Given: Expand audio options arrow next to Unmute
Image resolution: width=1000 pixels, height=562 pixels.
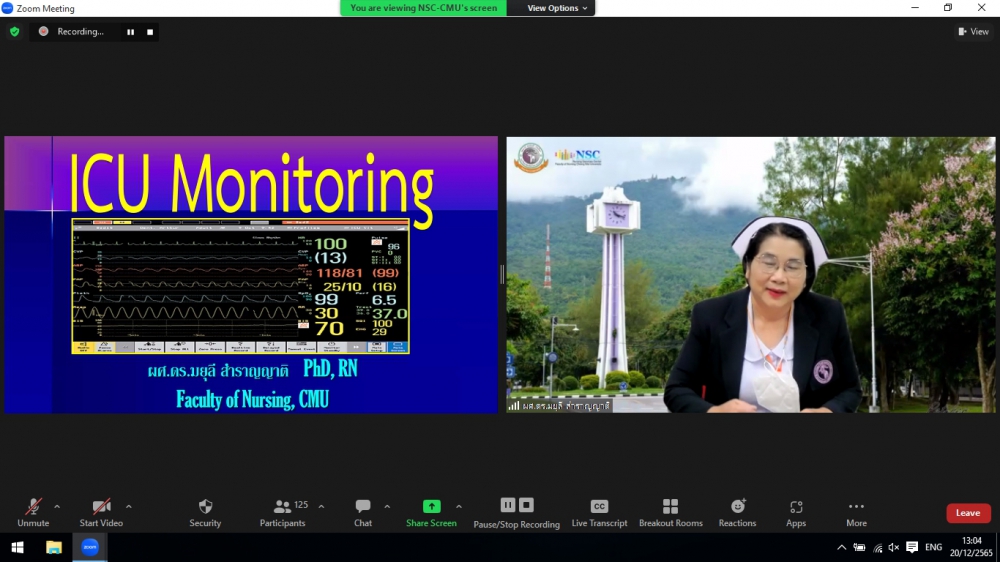Looking at the screenshot, I should click(57, 506).
